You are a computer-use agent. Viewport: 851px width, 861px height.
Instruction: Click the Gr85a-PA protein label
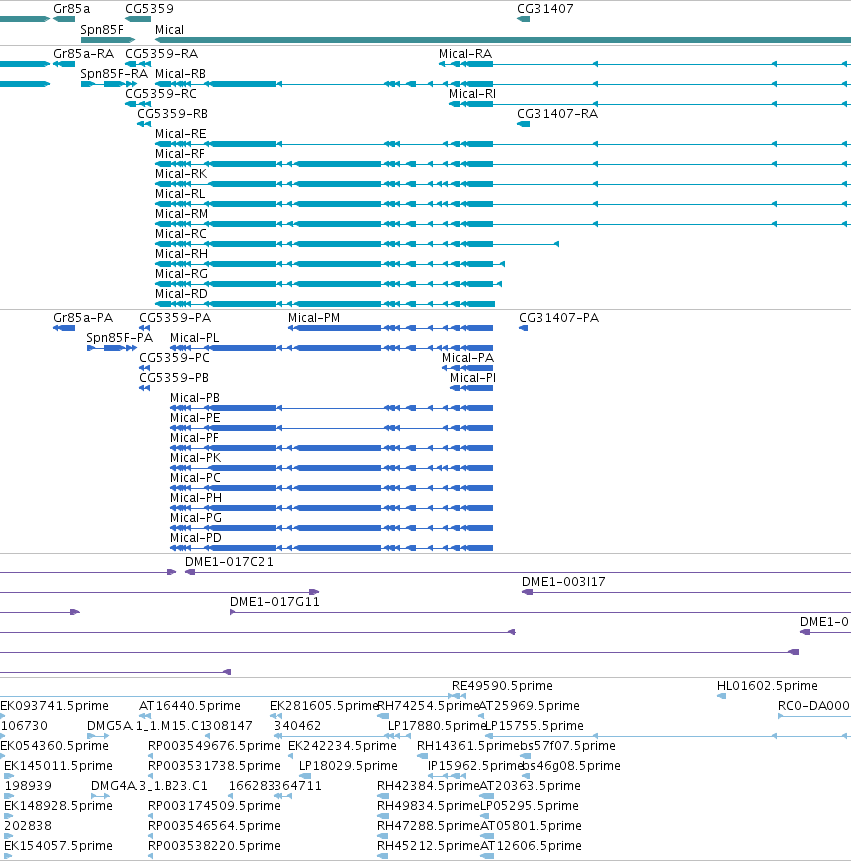(x=83, y=318)
